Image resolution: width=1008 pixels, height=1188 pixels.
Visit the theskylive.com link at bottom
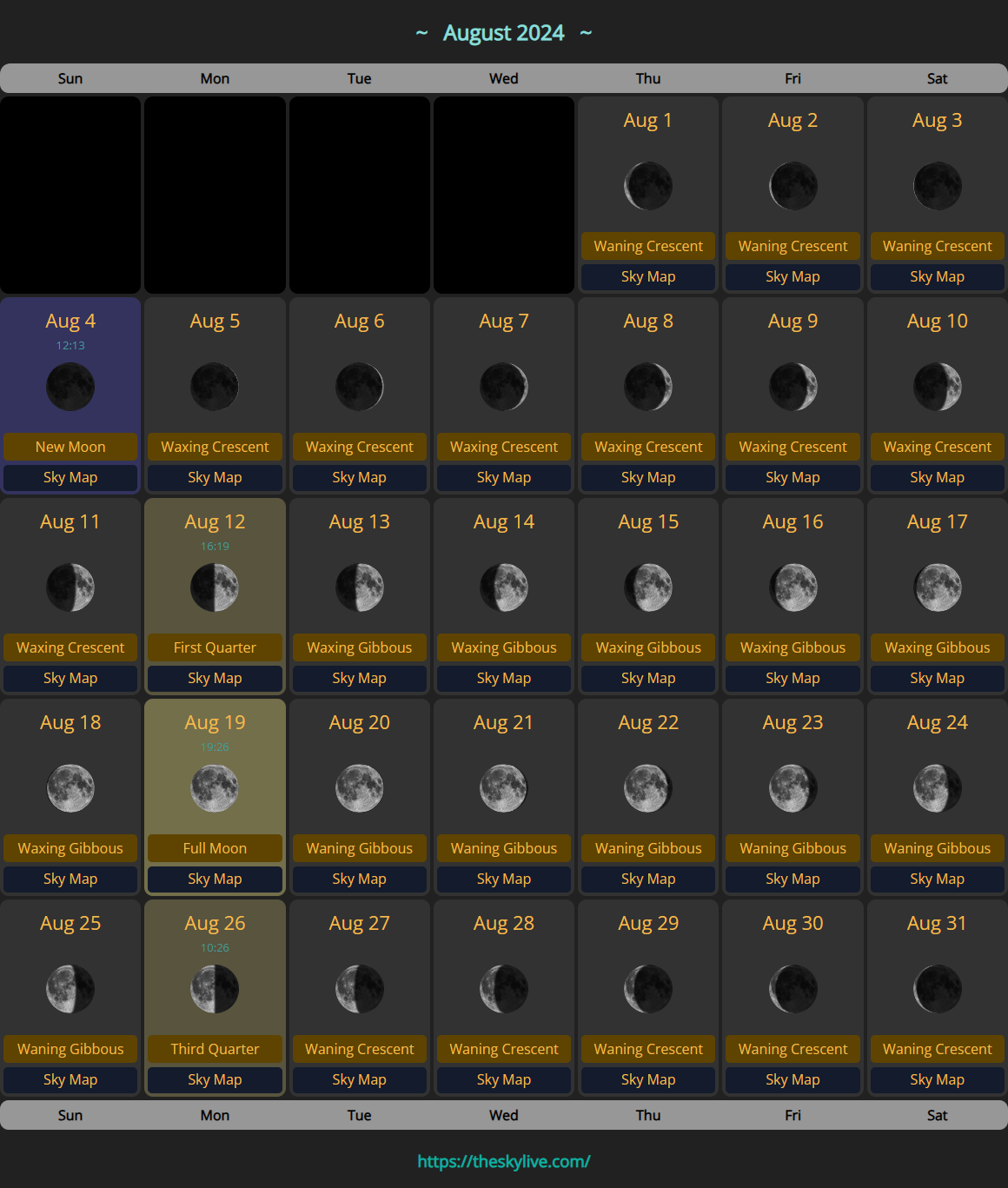click(504, 1161)
